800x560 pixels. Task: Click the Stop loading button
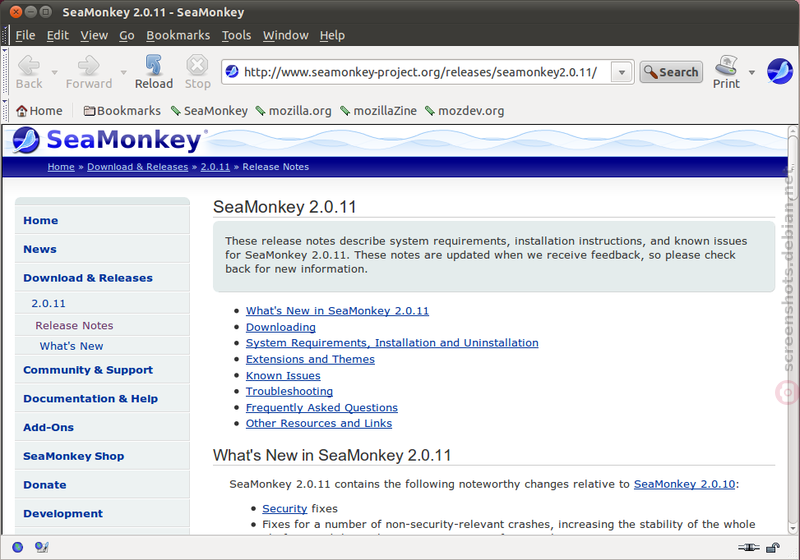point(197,72)
